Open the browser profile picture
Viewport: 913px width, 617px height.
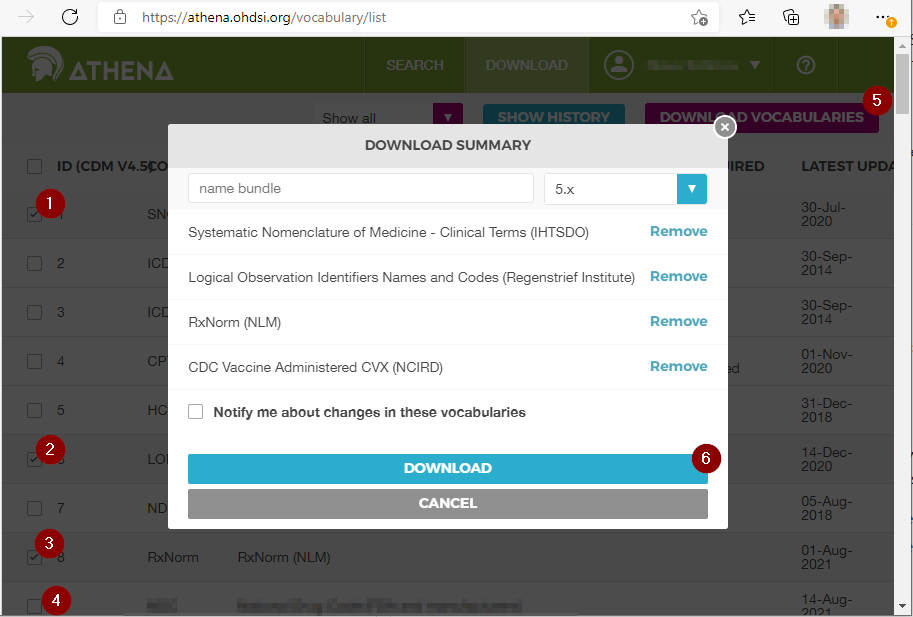pyautogui.click(x=836, y=17)
